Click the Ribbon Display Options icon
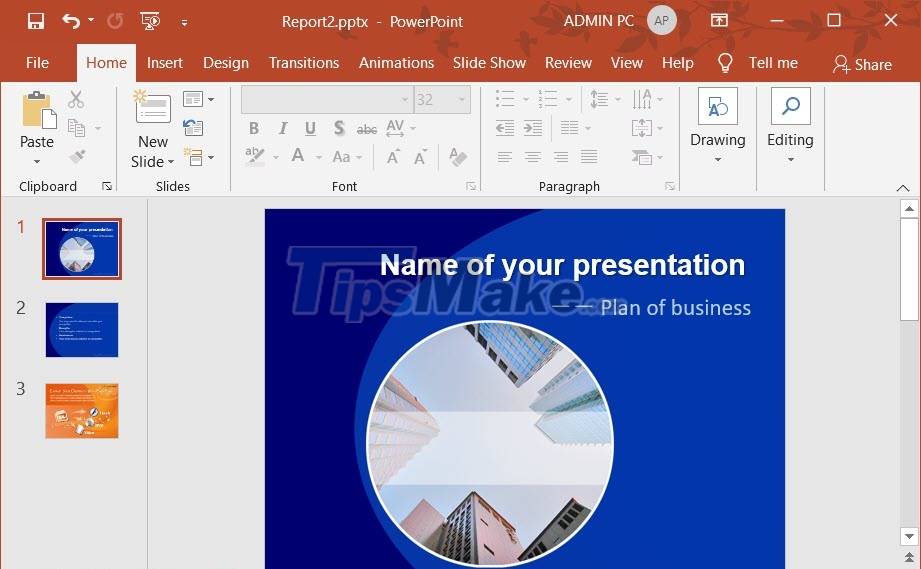 click(719, 21)
